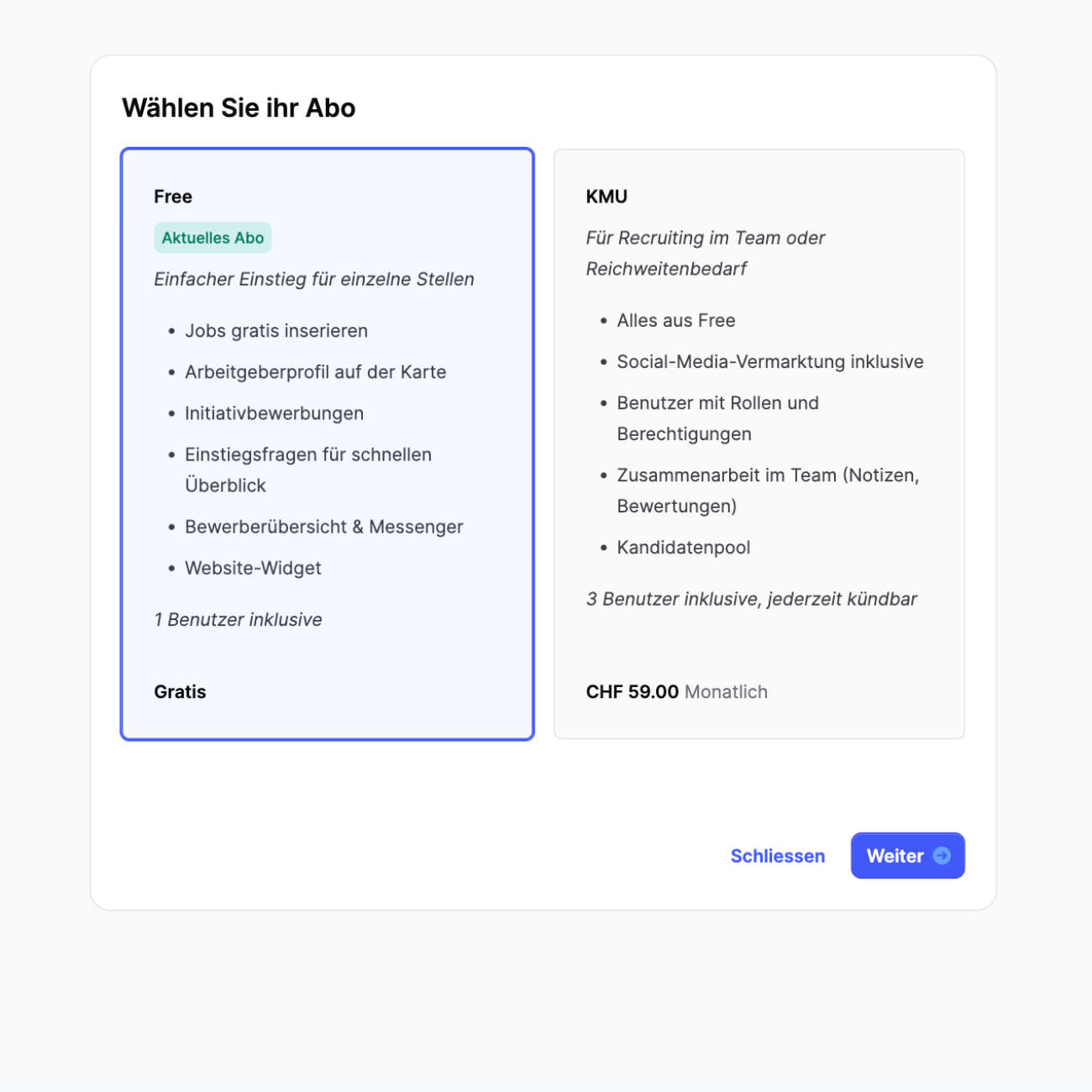Click the Social-Media-Vermarktung inklusive feature
Screen dimensions: 1092x1092
coord(769,362)
